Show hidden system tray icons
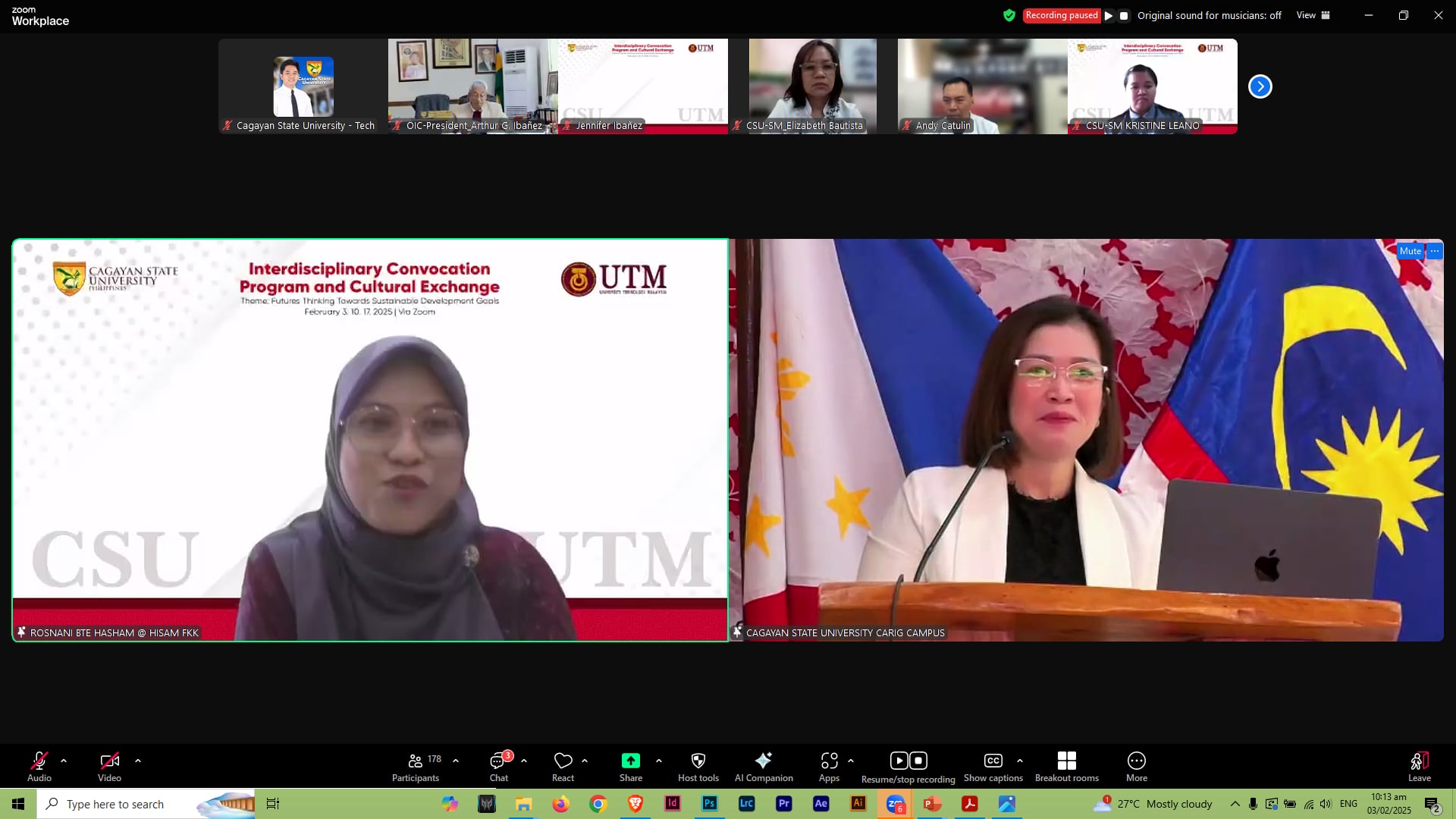 tap(1235, 804)
